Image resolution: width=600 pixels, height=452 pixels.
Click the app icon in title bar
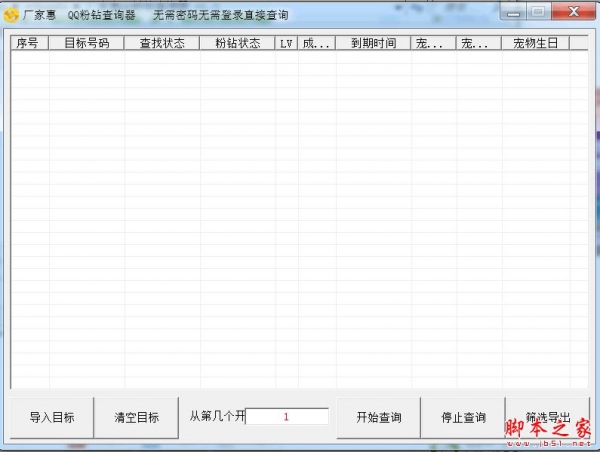click(x=11, y=15)
